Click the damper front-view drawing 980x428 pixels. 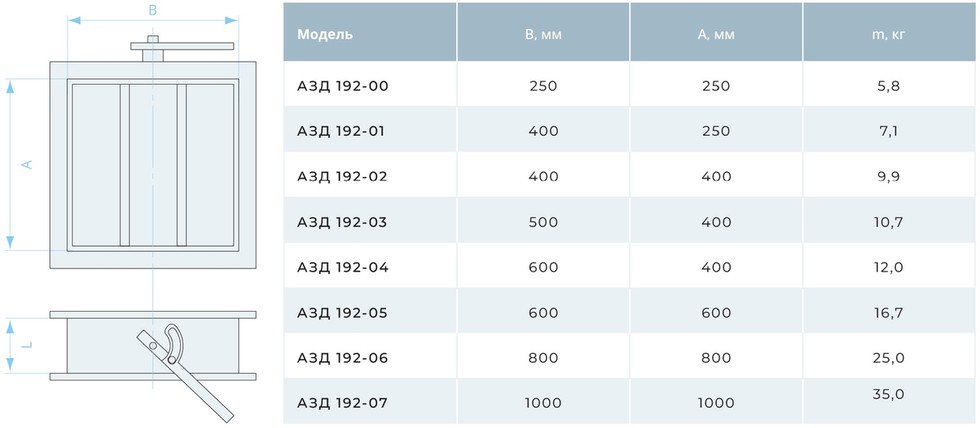pos(153,153)
